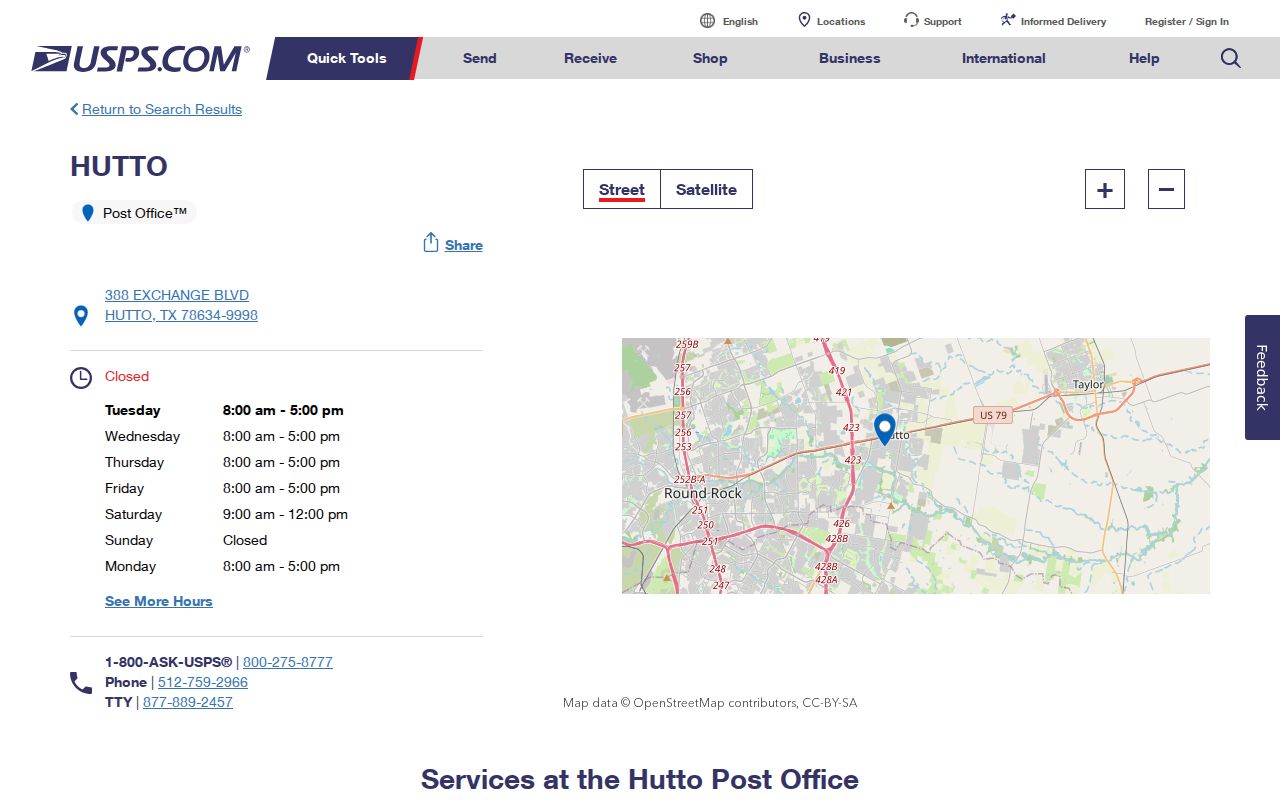Open the search magnifier icon
The height and width of the screenshot is (800, 1280).
1230,58
